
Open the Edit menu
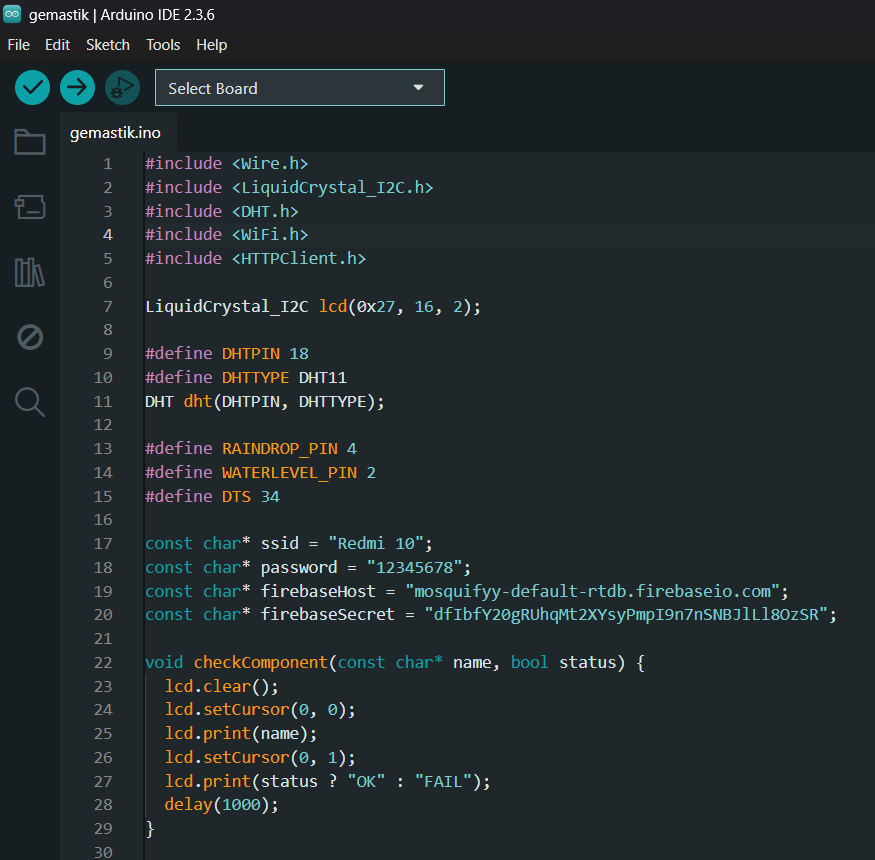[57, 45]
